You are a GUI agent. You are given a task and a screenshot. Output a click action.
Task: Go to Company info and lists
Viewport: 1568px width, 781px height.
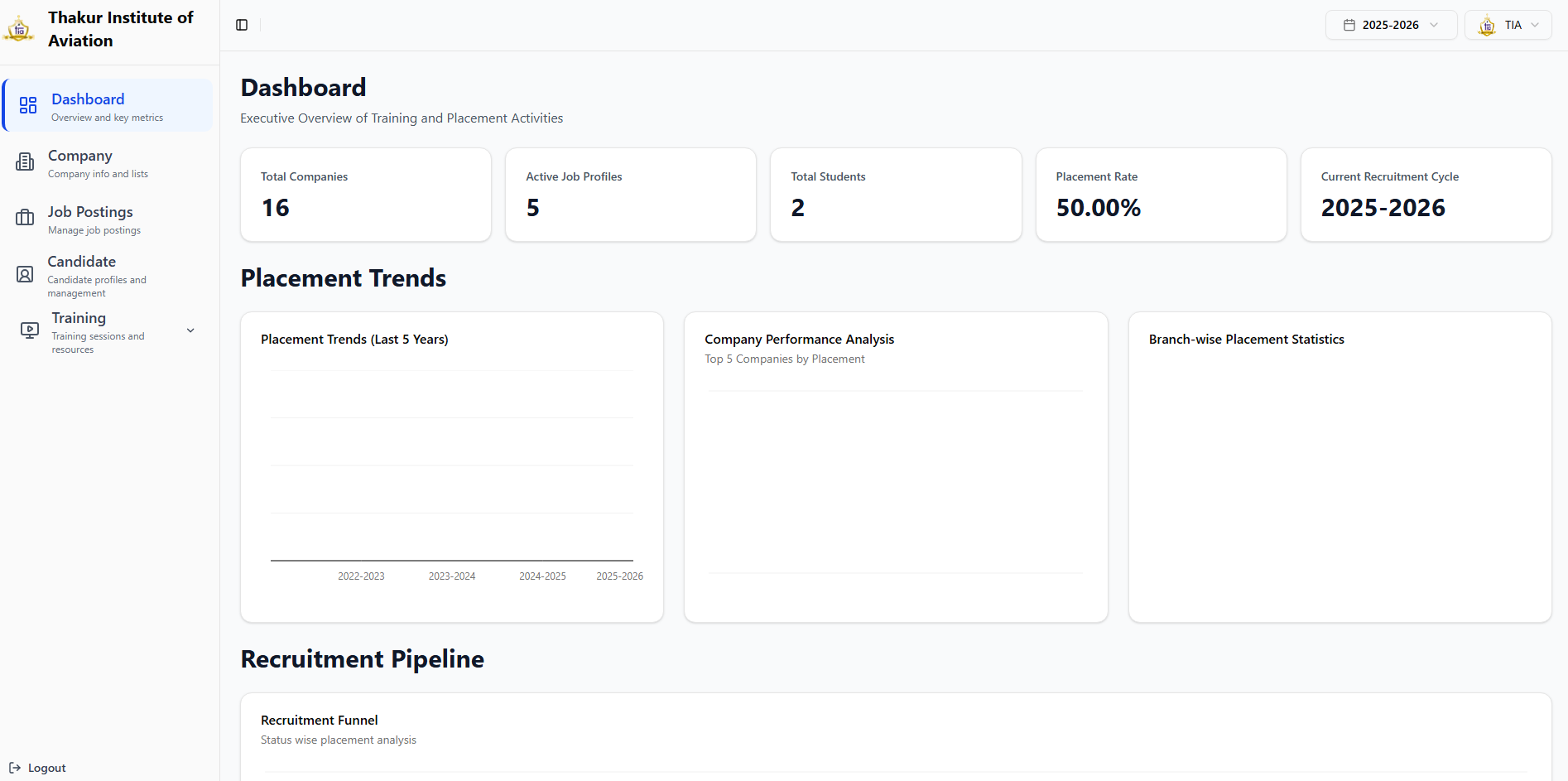[x=98, y=163]
